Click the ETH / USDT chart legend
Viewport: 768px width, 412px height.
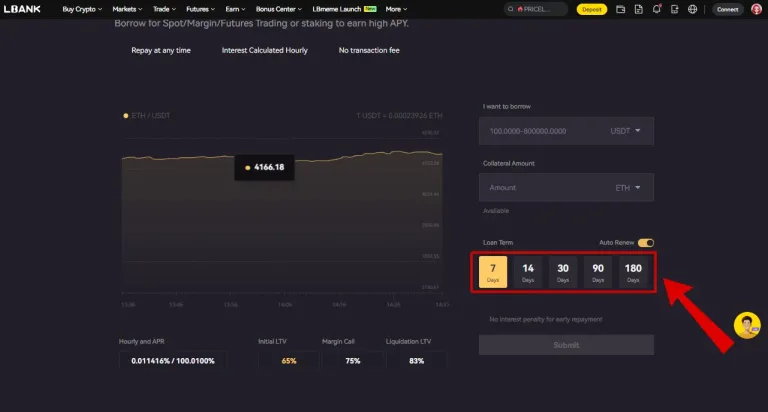[146, 116]
